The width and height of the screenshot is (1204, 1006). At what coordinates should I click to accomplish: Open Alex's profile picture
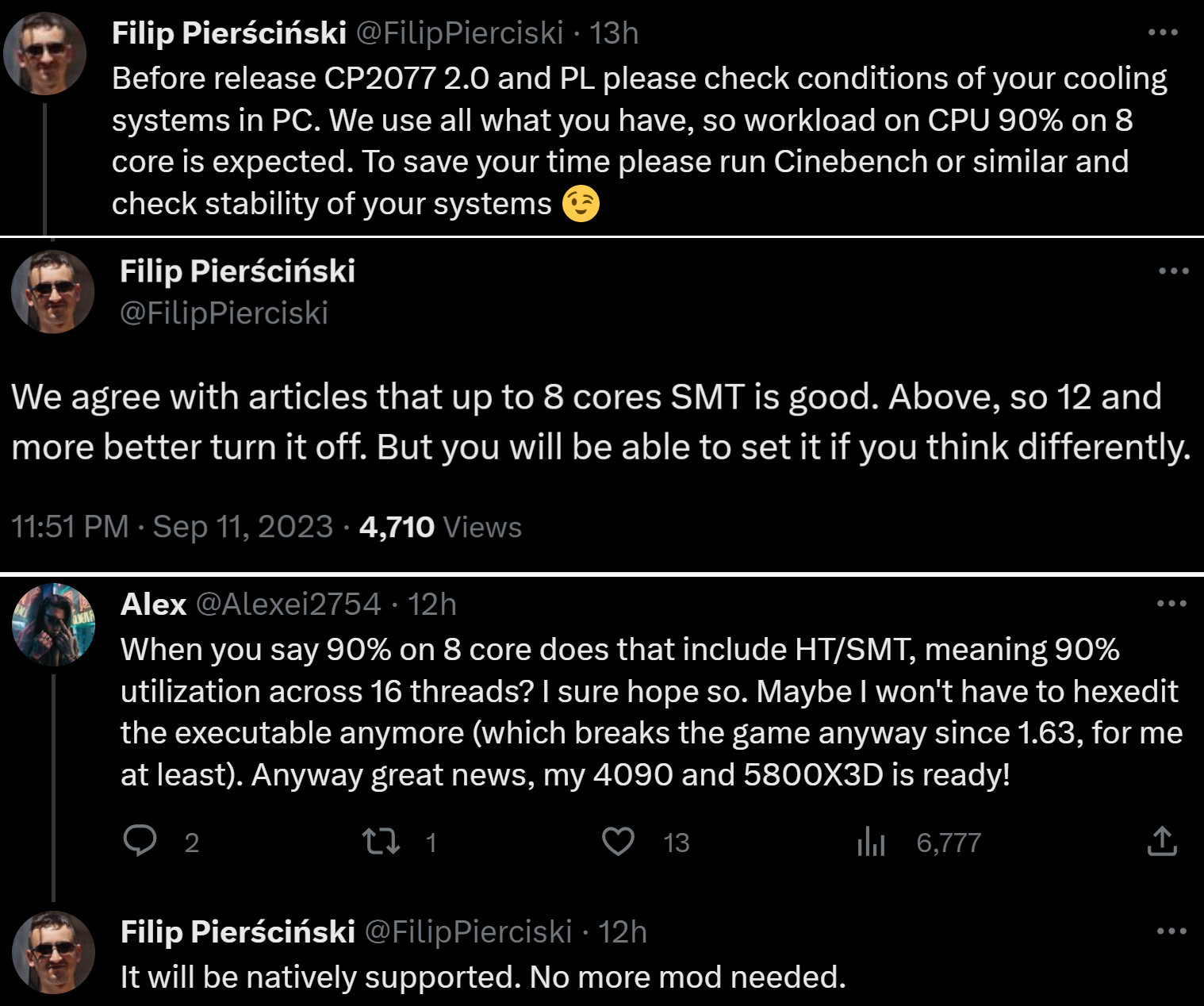pyautogui.click(x=53, y=624)
